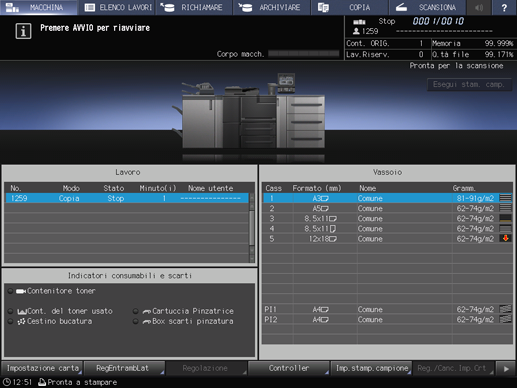Open Impostazione carta settings
Screen dimensions: 517x388
(42, 368)
